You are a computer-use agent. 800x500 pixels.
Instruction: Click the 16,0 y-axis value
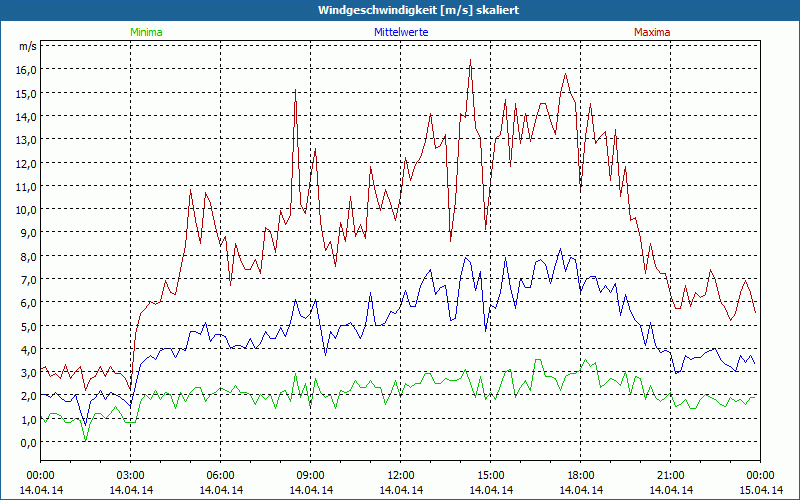click(x=28, y=70)
